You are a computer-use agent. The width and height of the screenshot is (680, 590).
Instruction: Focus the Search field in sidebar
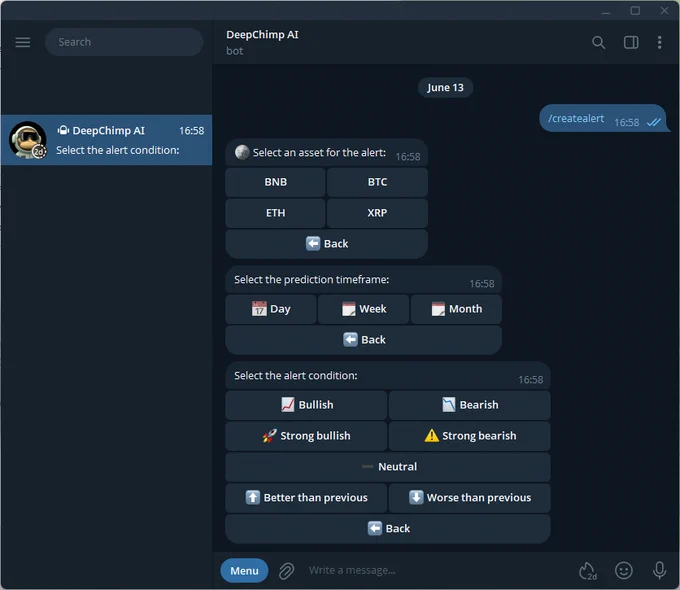click(x=124, y=42)
